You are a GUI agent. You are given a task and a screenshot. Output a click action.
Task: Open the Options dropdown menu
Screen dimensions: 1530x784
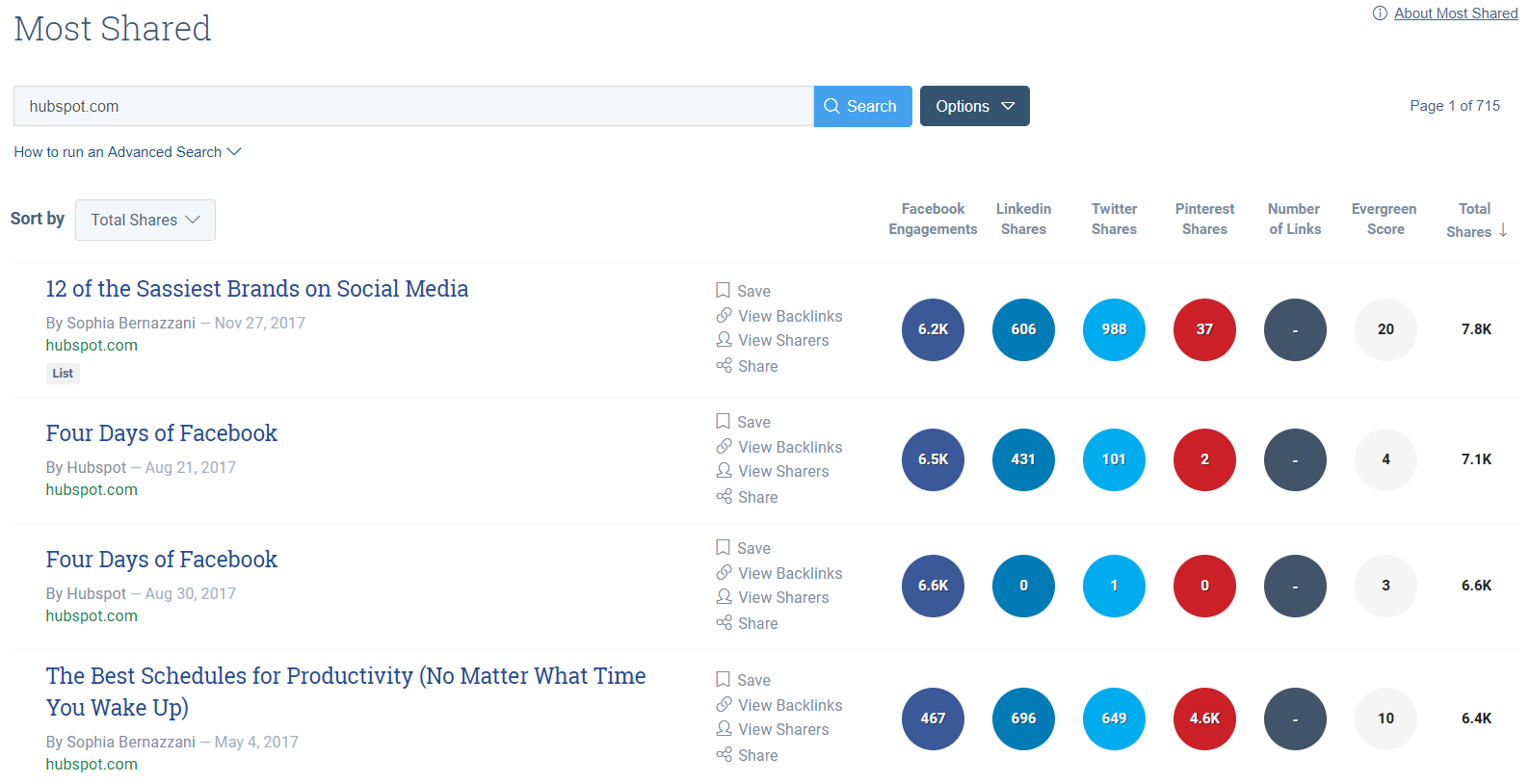point(974,106)
